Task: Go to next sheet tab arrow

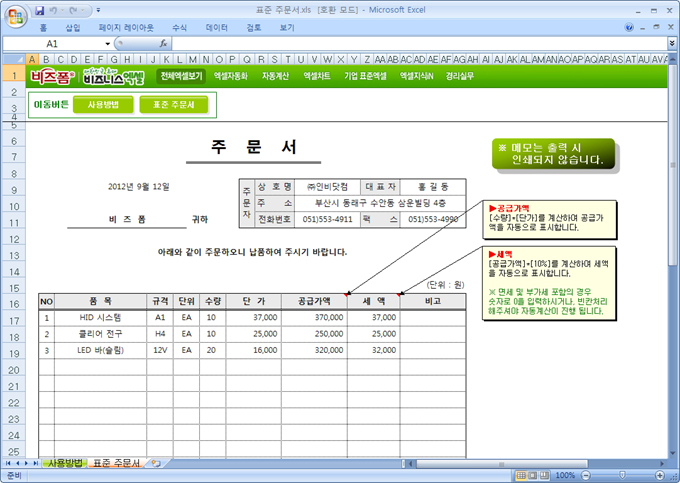Action: pos(26,463)
